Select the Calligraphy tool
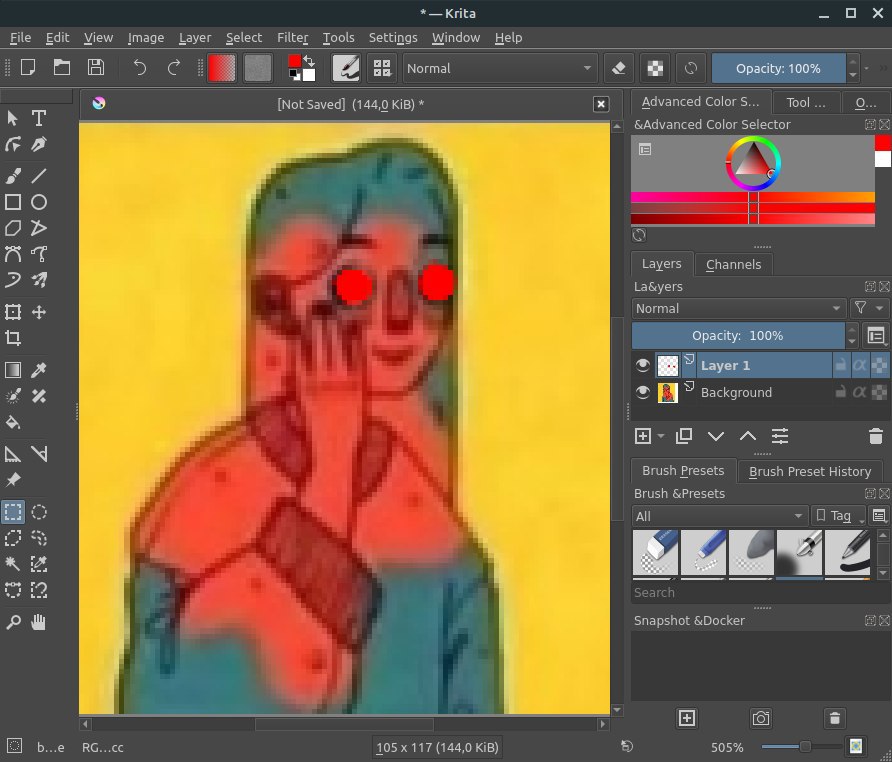 pyautogui.click(x=39, y=145)
